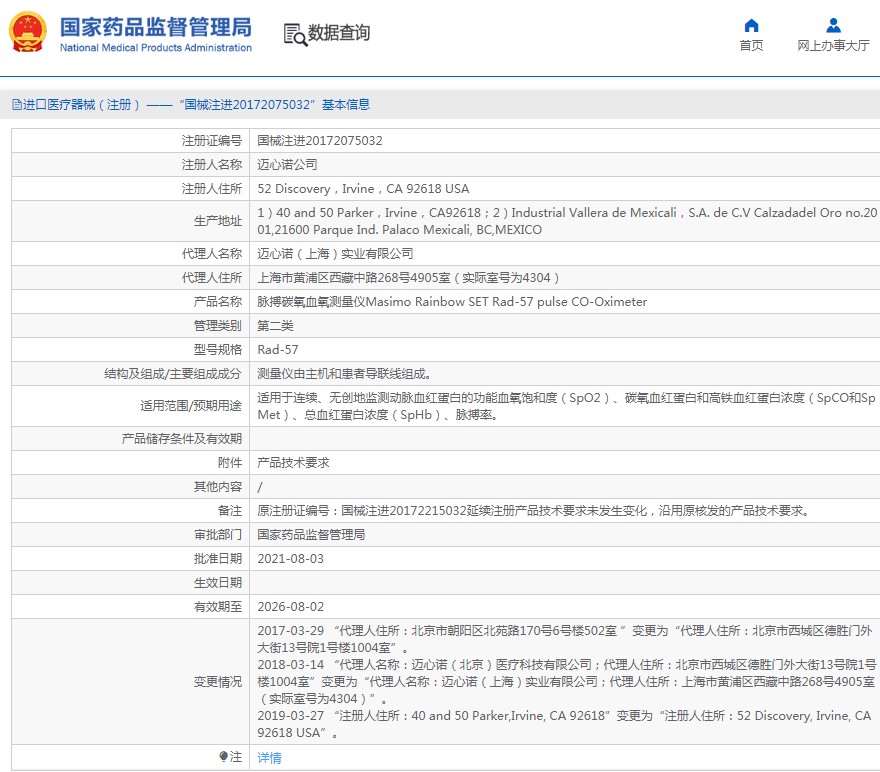The width and height of the screenshot is (880, 772).
Task: Click the 变更情况 row label
Action: 218,682
